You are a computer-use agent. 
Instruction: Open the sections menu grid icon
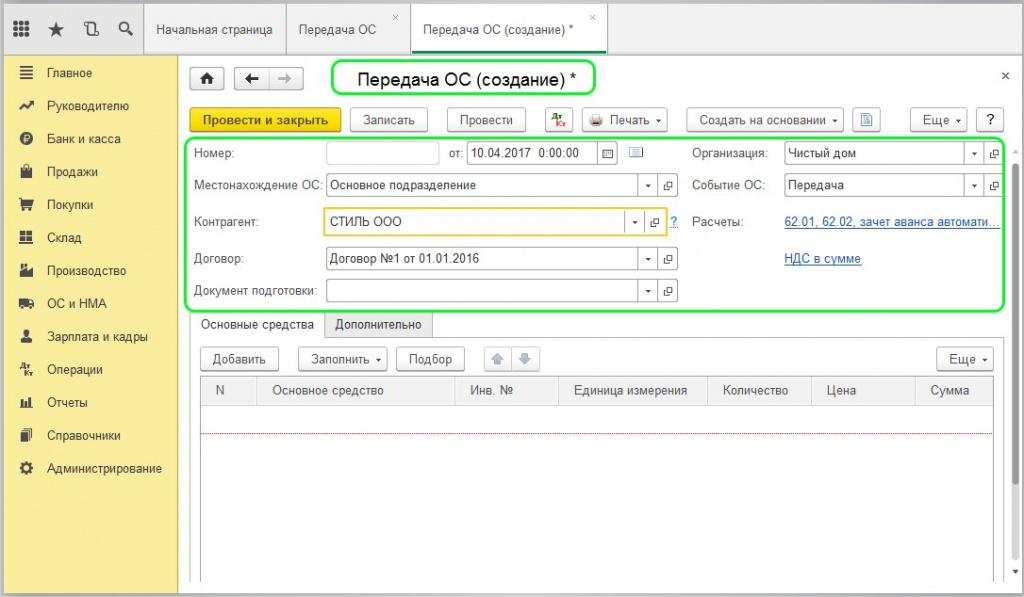click(21, 29)
